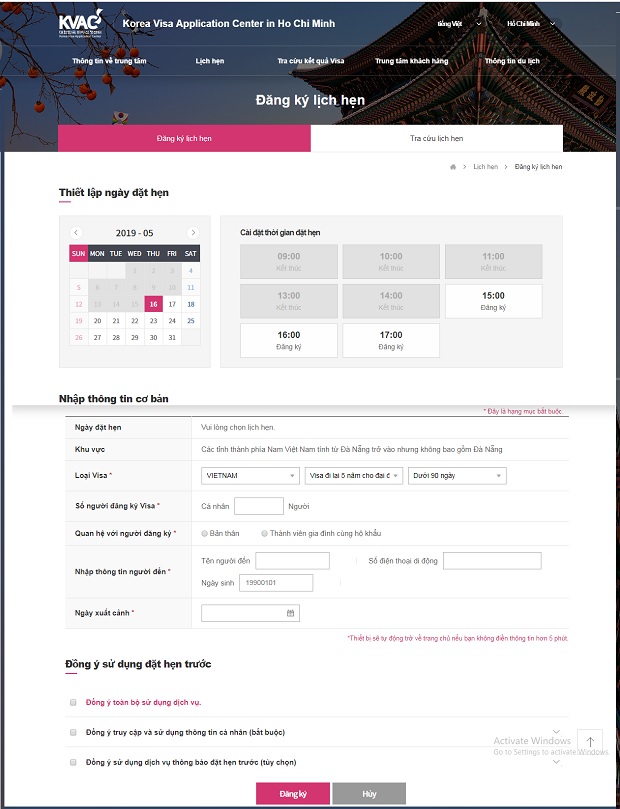The height and width of the screenshot is (809, 620).
Task: Select 'Thành viên gia đình cùng hộ khẩu' radio
Action: coord(264,534)
